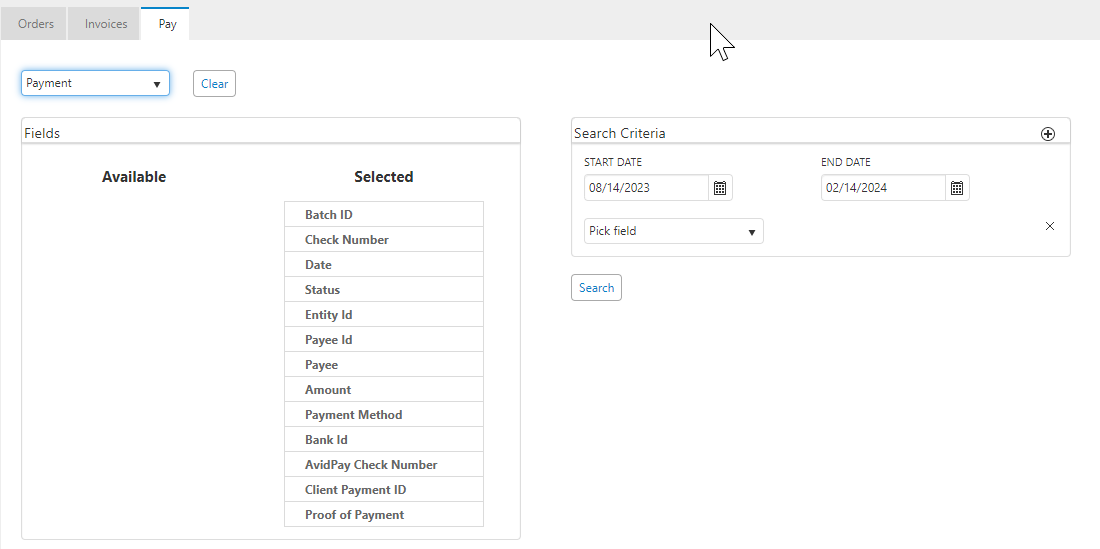Click the Clear button
Screen dimensions: 1100x549
click(214, 84)
